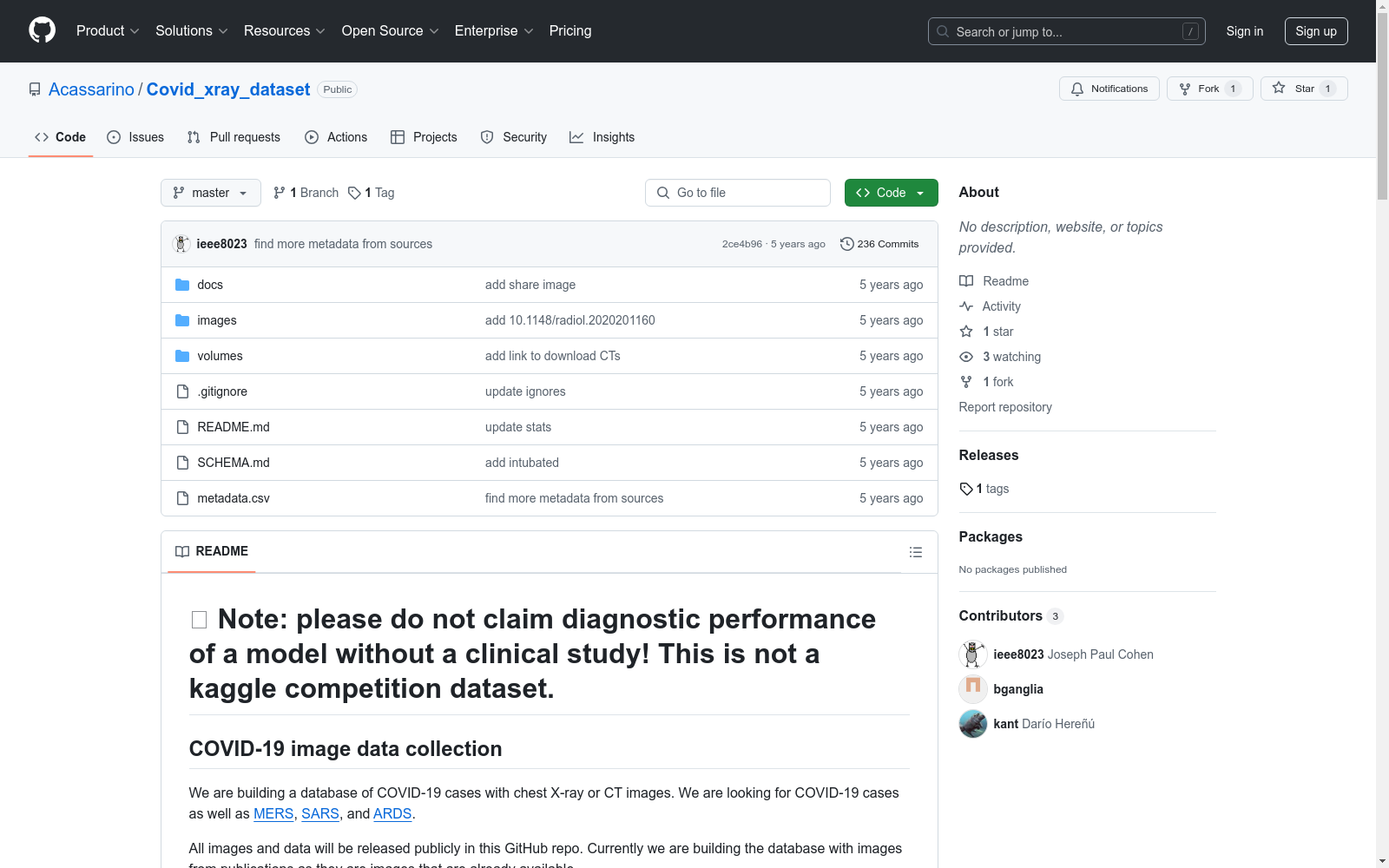Fork the repository

1210,89
